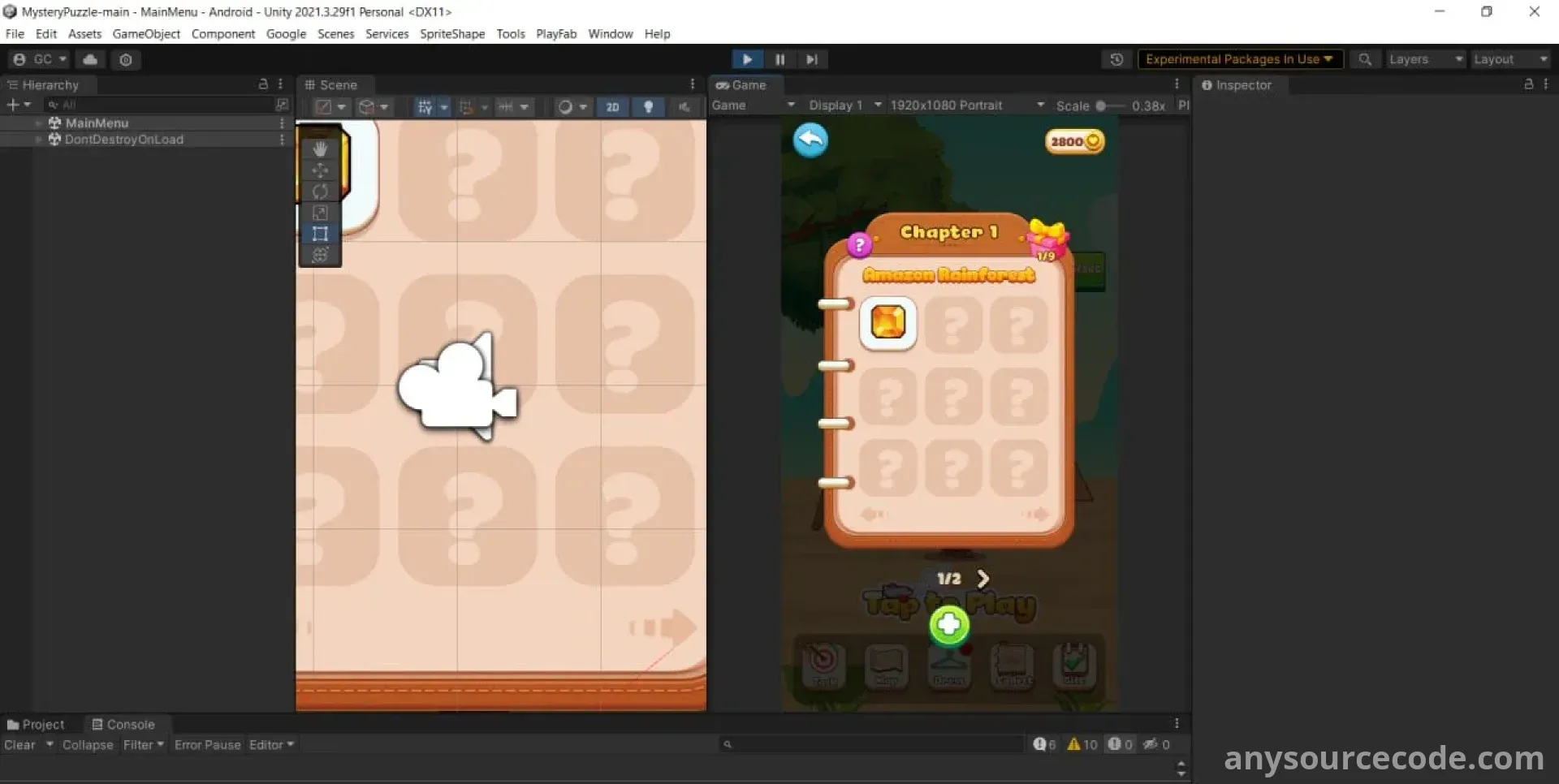1559x784 pixels.
Task: Expand the MainMenu scene in Hierarchy
Action: (x=38, y=123)
